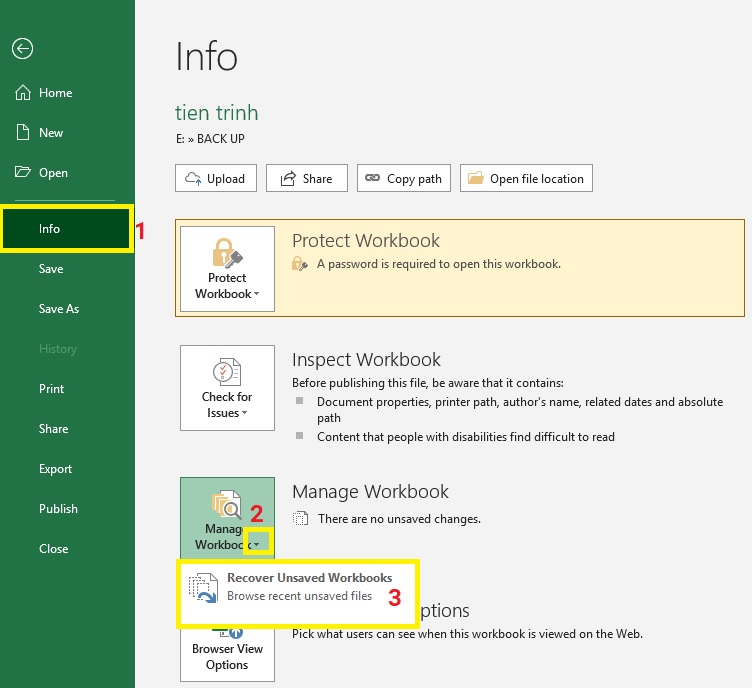Click the Open folder icon in sidebar
The image size is (752, 688).
(23, 172)
